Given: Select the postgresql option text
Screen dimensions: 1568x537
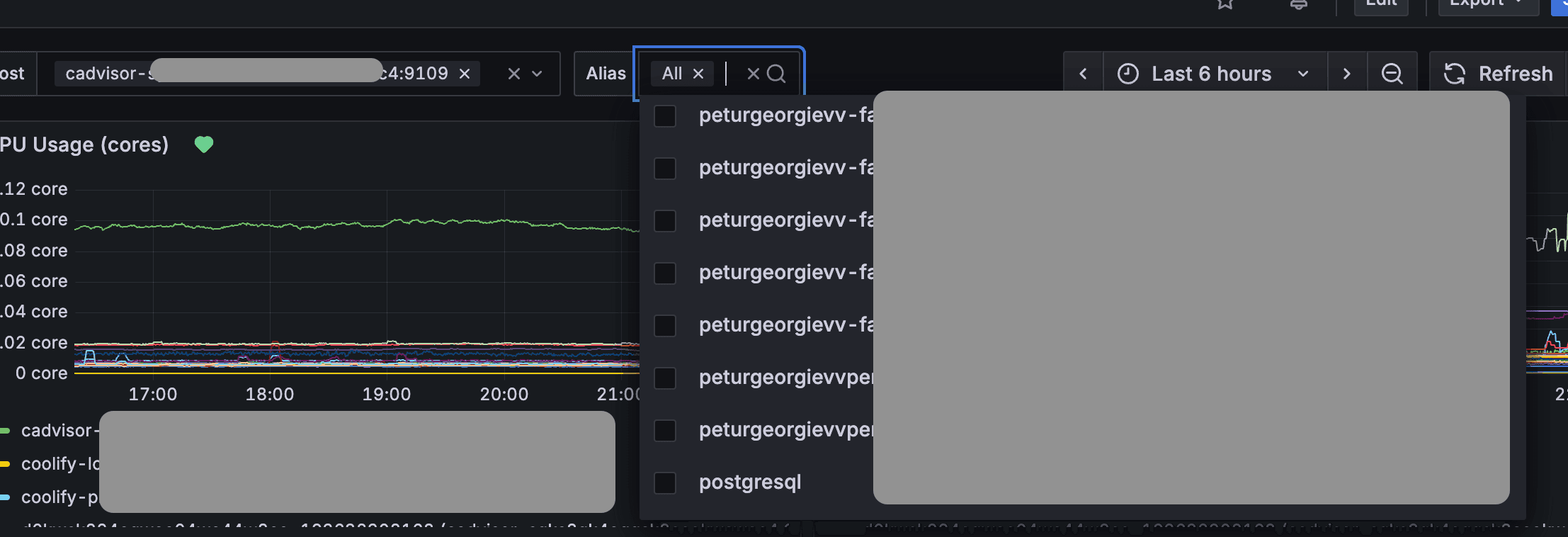Looking at the screenshot, I should pyautogui.click(x=750, y=482).
